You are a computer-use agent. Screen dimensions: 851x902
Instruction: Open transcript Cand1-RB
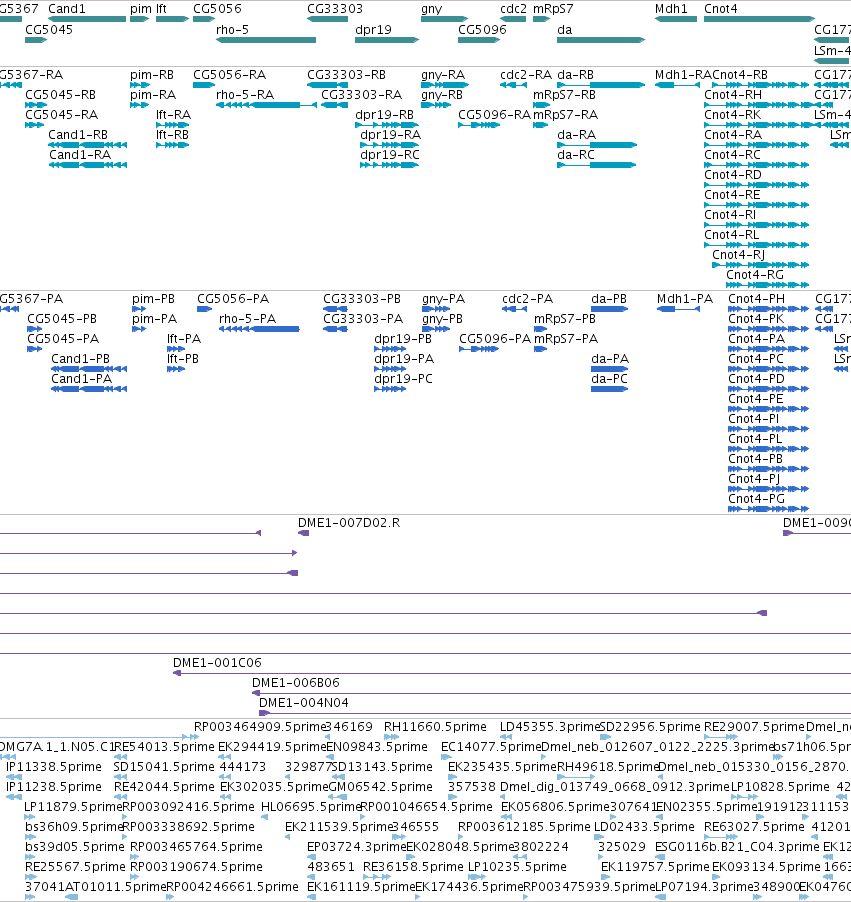pyautogui.click(x=78, y=135)
